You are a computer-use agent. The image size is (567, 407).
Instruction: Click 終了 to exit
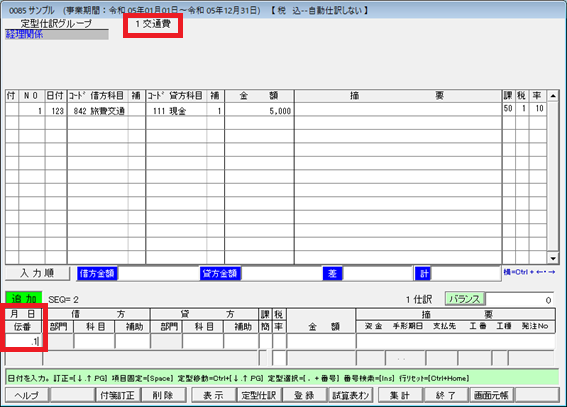pyautogui.click(x=446, y=395)
